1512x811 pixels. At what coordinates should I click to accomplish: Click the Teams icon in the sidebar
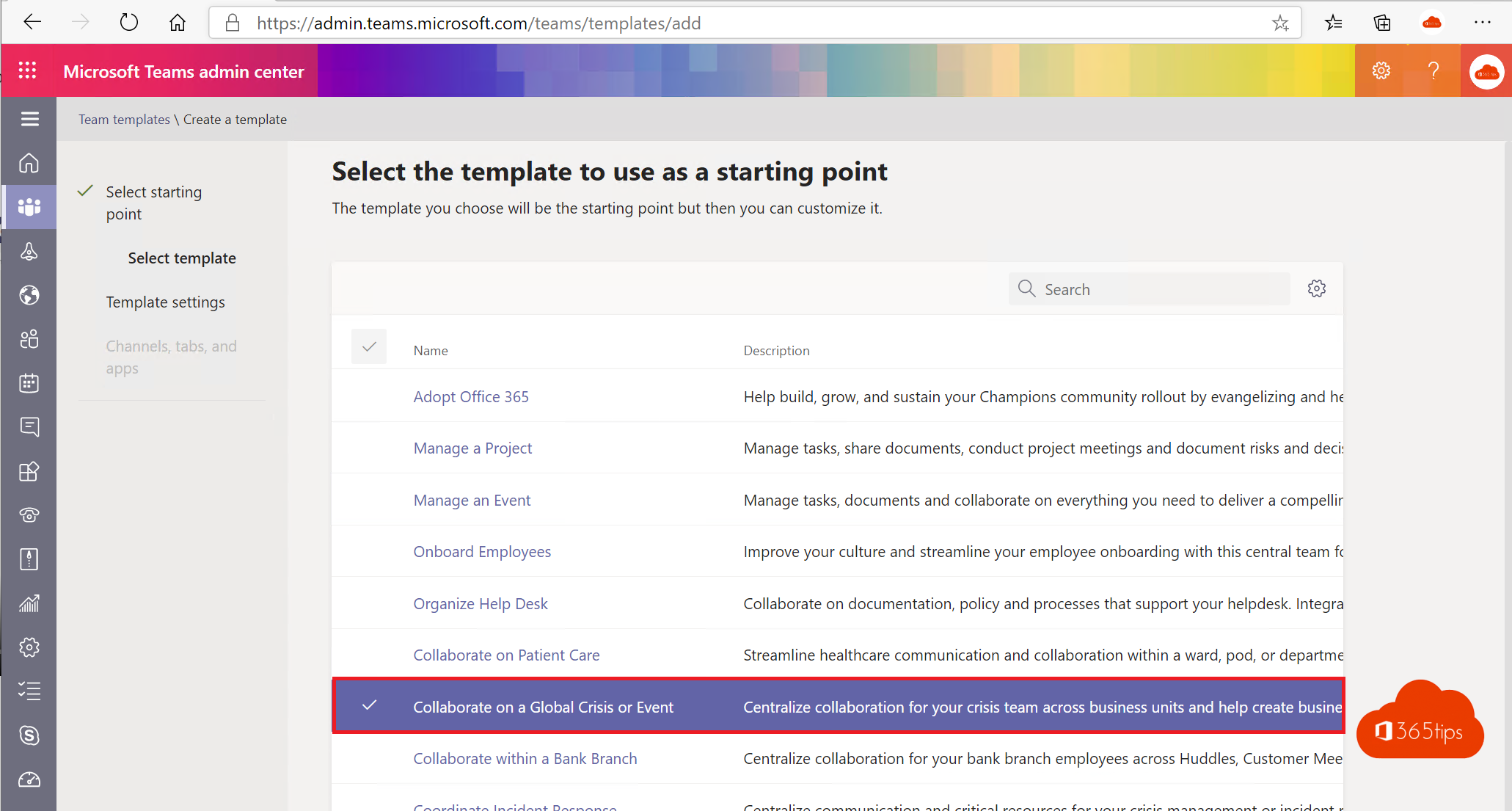click(28, 207)
